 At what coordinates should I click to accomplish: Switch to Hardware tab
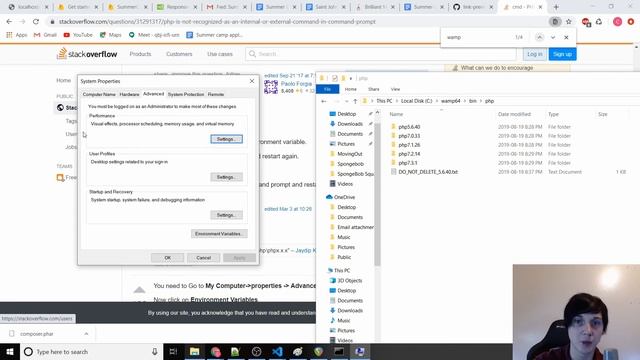[129, 94]
